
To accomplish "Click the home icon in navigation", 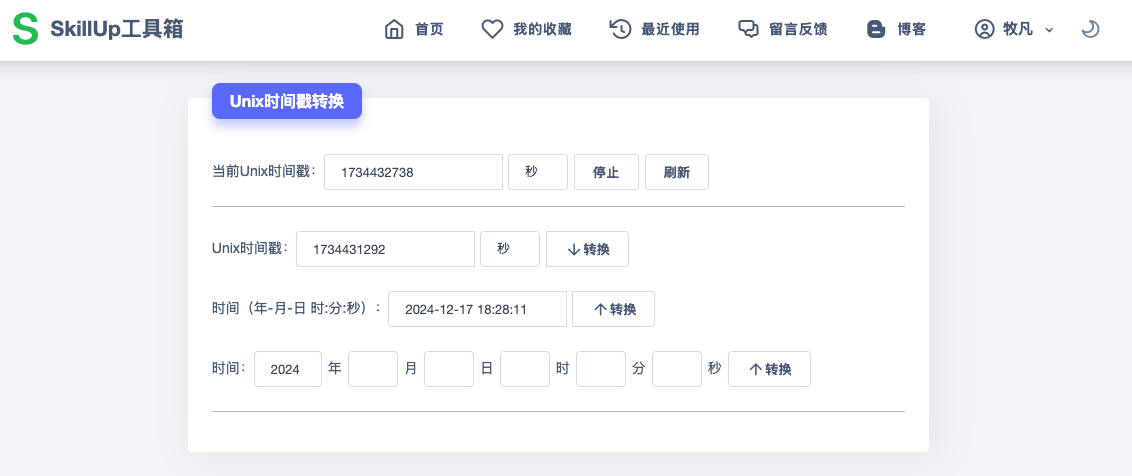I will (x=394, y=29).
